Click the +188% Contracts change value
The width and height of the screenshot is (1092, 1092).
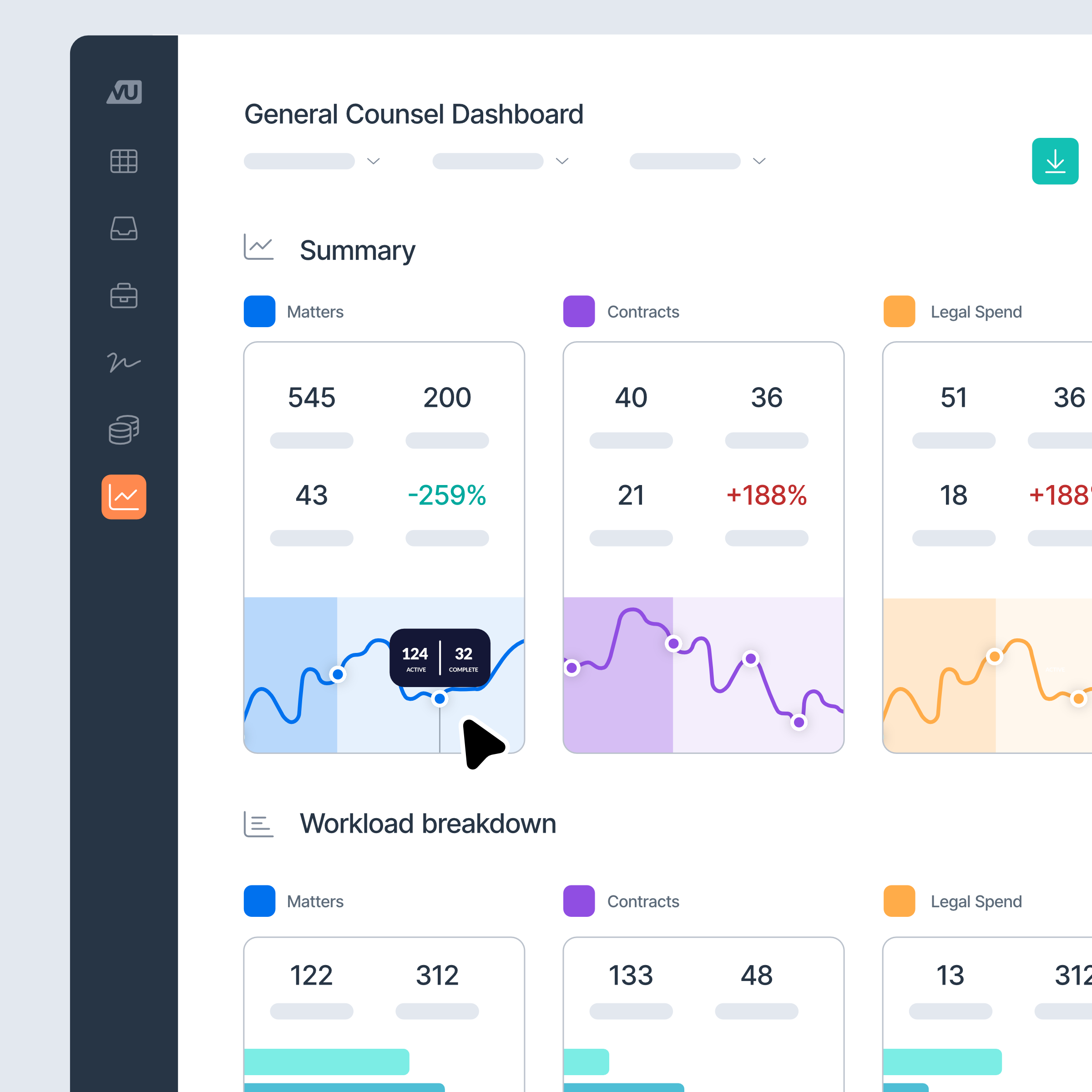coord(766,495)
